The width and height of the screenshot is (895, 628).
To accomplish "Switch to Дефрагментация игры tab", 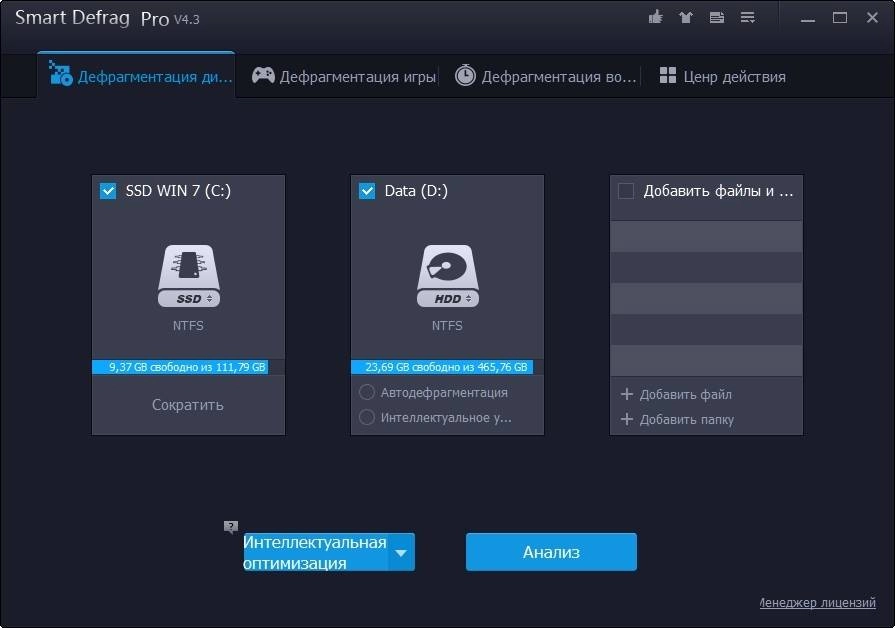I will click(x=344, y=76).
